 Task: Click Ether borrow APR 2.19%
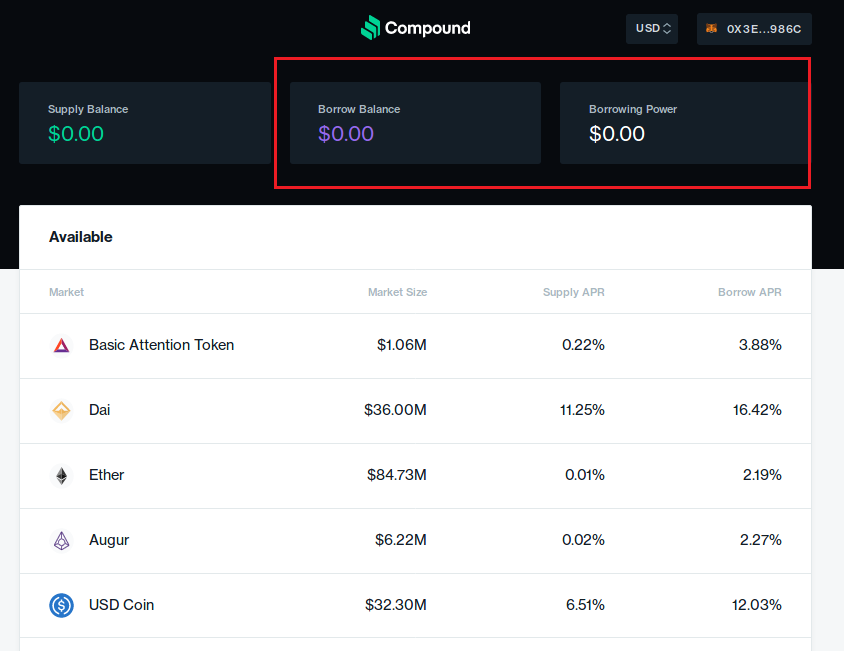click(762, 475)
